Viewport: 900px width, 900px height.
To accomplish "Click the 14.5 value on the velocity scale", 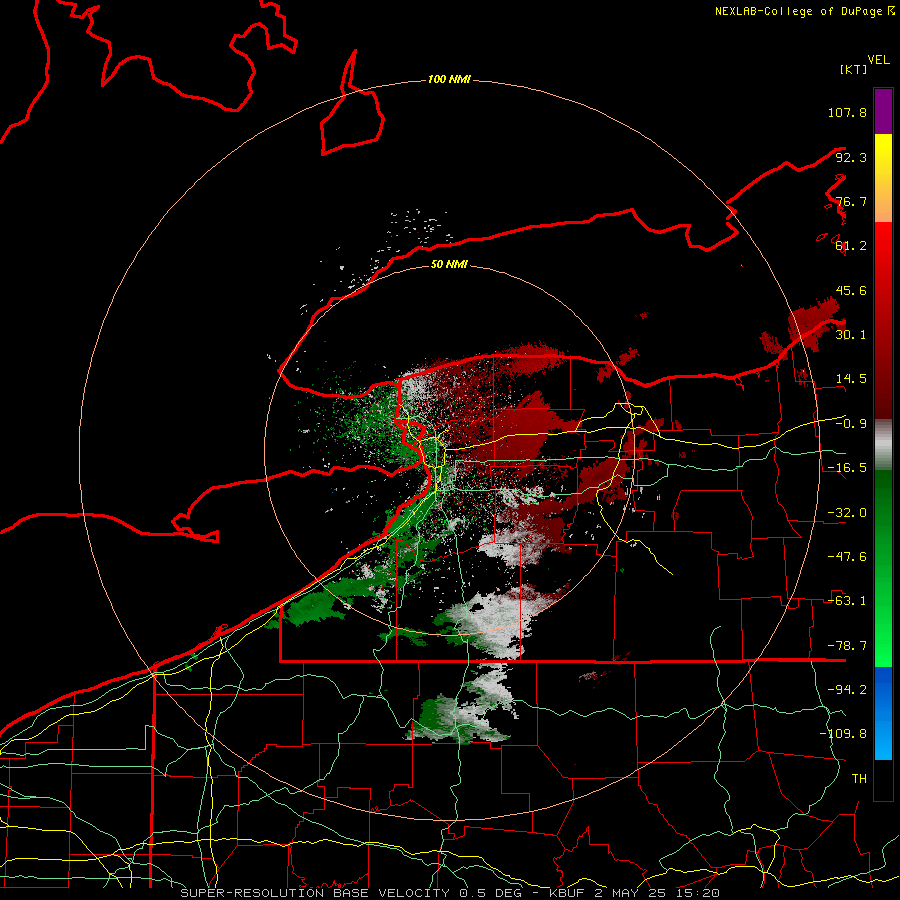I will tap(851, 379).
